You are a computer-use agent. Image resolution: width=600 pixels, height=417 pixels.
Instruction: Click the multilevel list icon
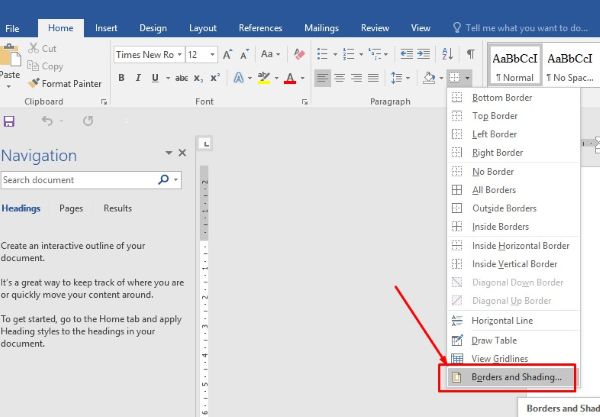coord(375,54)
